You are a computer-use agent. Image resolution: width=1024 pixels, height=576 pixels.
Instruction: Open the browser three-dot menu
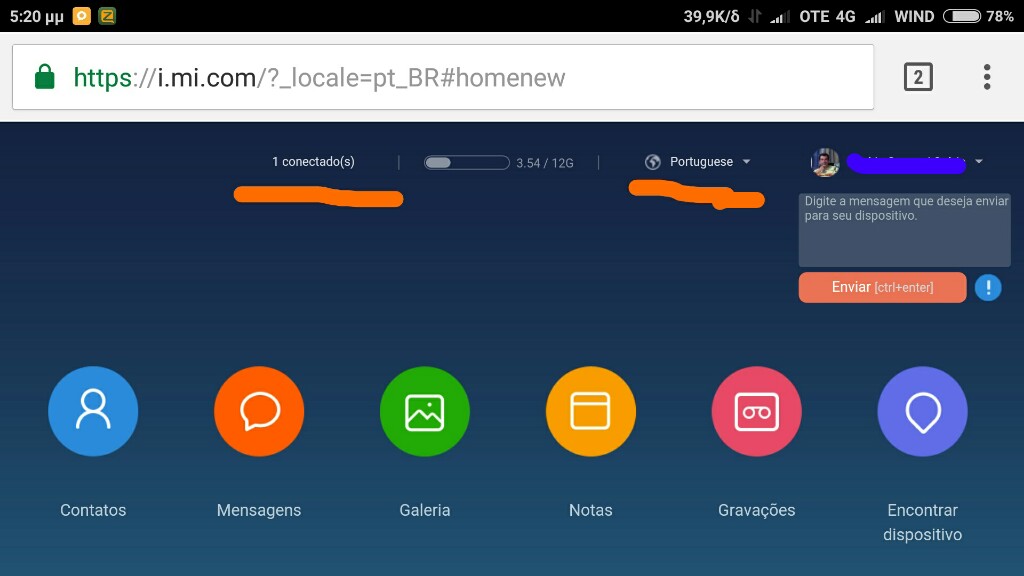click(987, 77)
